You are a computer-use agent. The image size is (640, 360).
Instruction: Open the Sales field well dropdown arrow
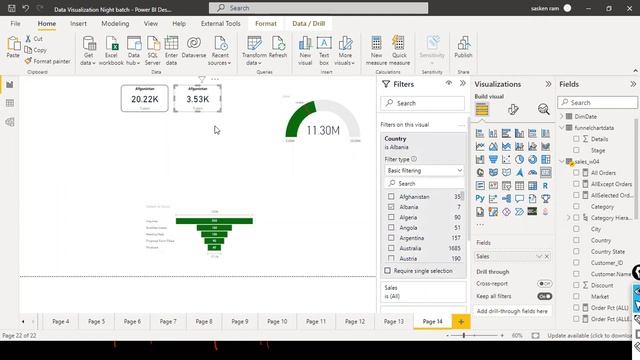(539, 256)
